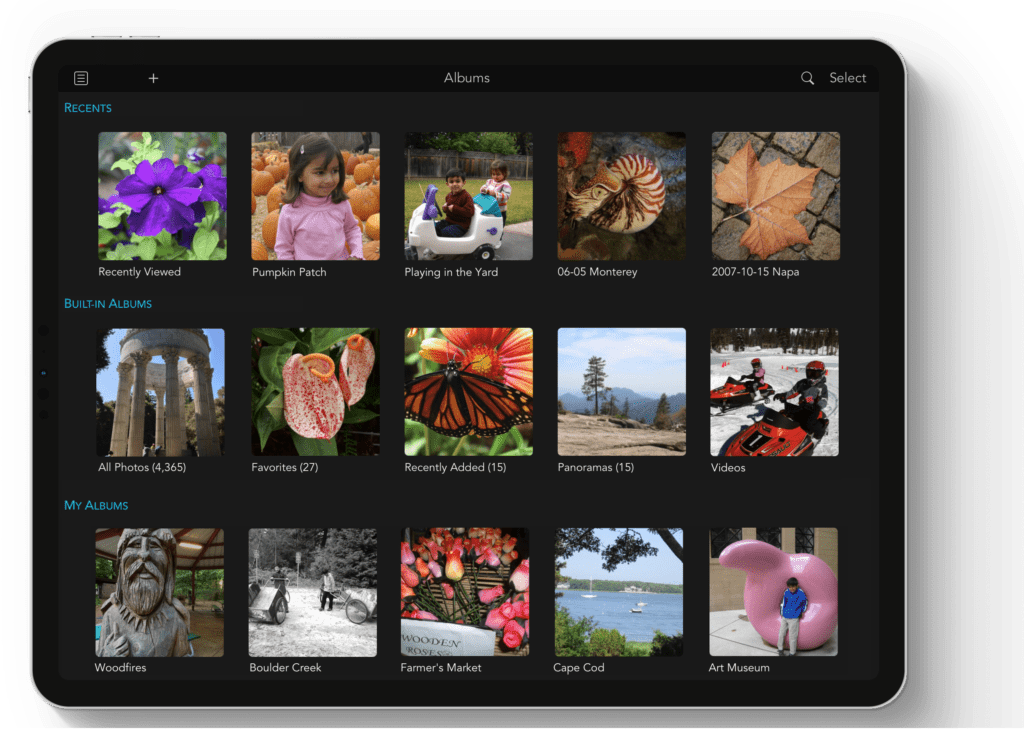Open 06-05 Monterey album thumbnail
1024x746 pixels.
click(622, 196)
